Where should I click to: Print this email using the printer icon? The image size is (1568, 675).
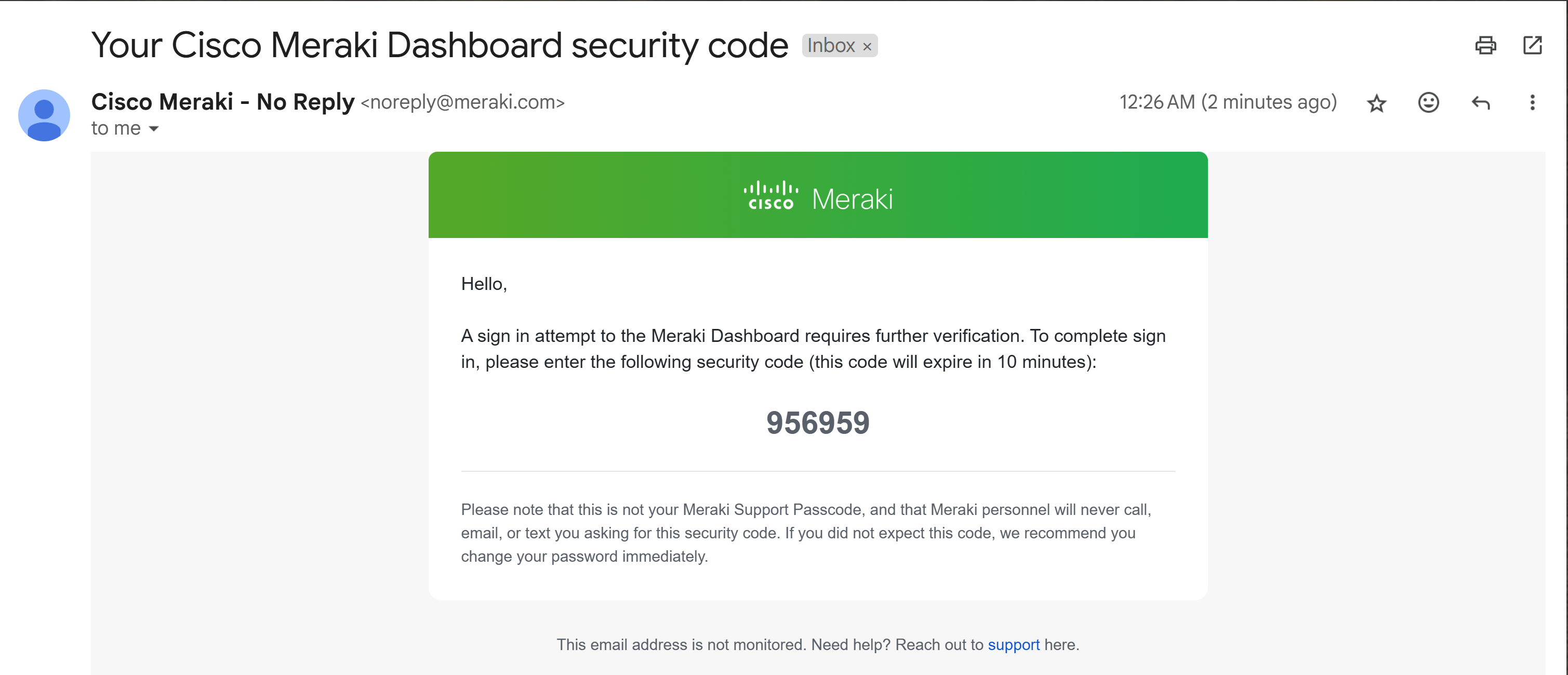click(1485, 46)
